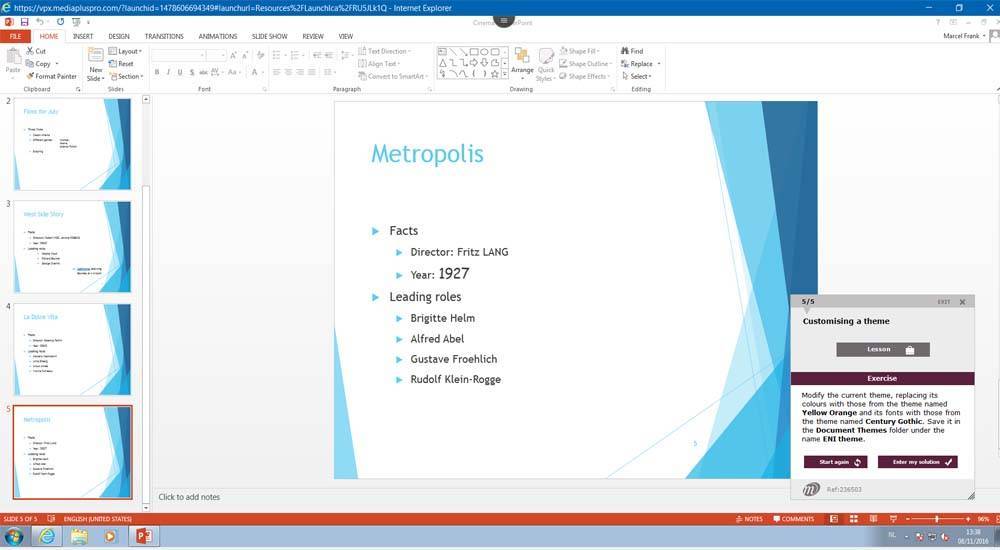Click the Save icon in quick access toolbar
Viewport: 1000px width, 550px height.
click(25, 21)
